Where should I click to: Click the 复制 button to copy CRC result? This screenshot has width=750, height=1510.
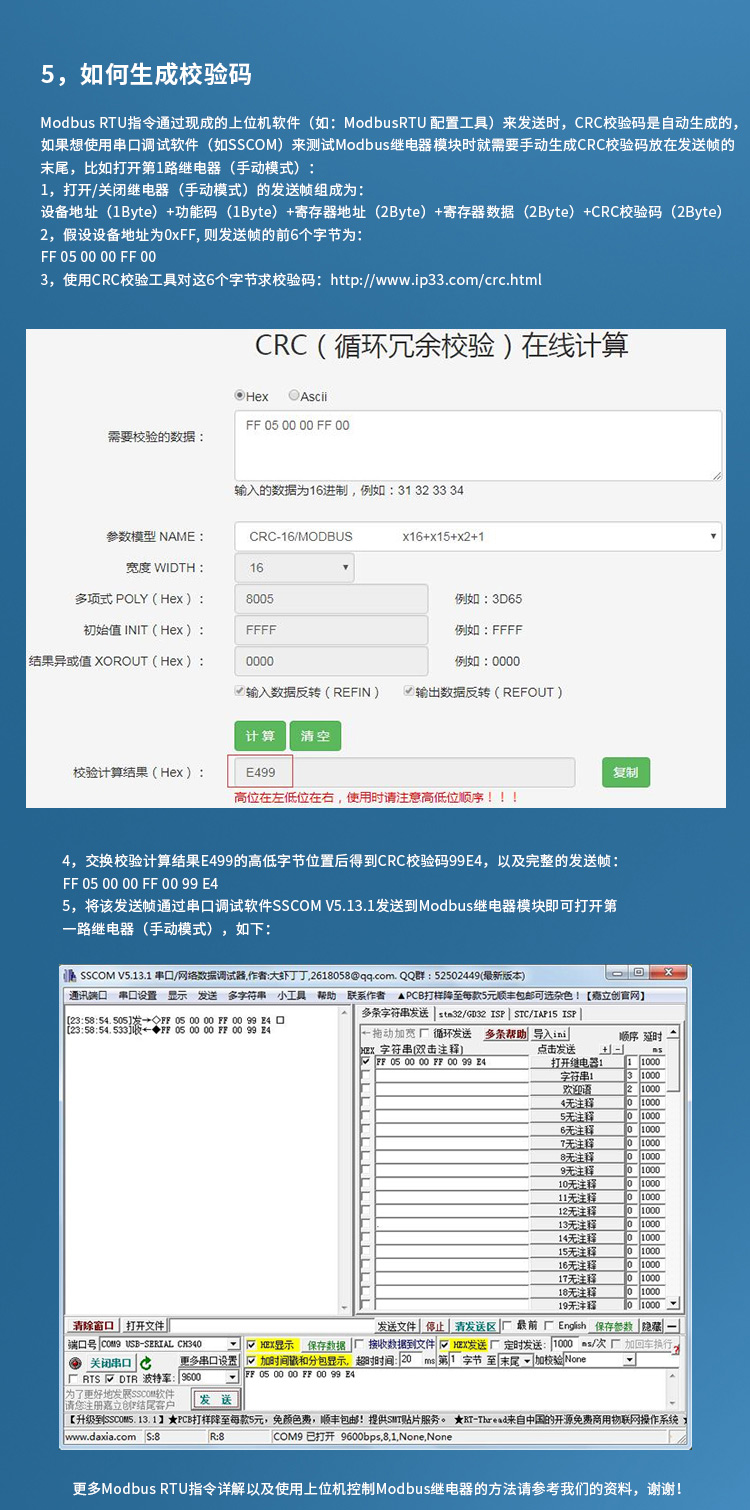[625, 772]
